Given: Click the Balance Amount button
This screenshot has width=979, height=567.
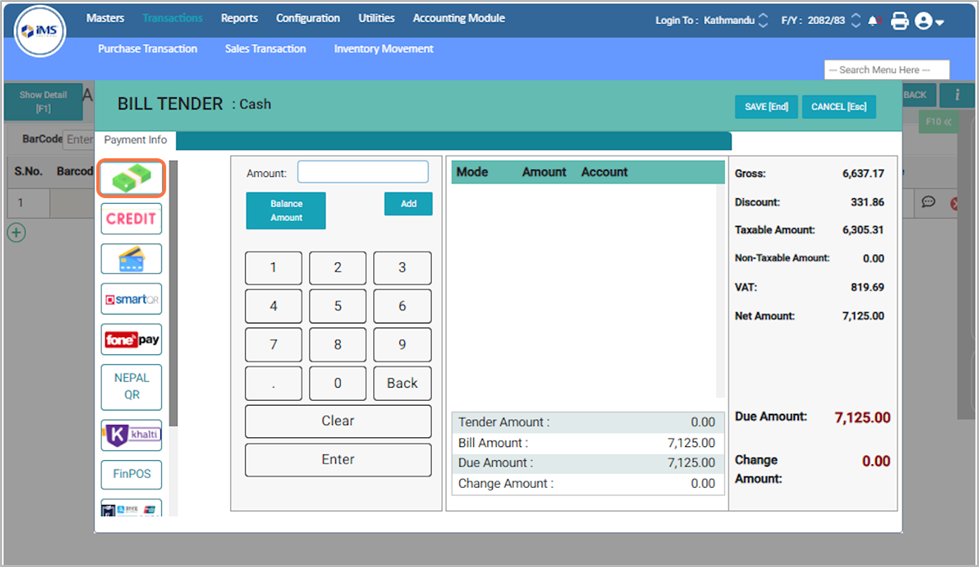Looking at the screenshot, I should point(286,210).
